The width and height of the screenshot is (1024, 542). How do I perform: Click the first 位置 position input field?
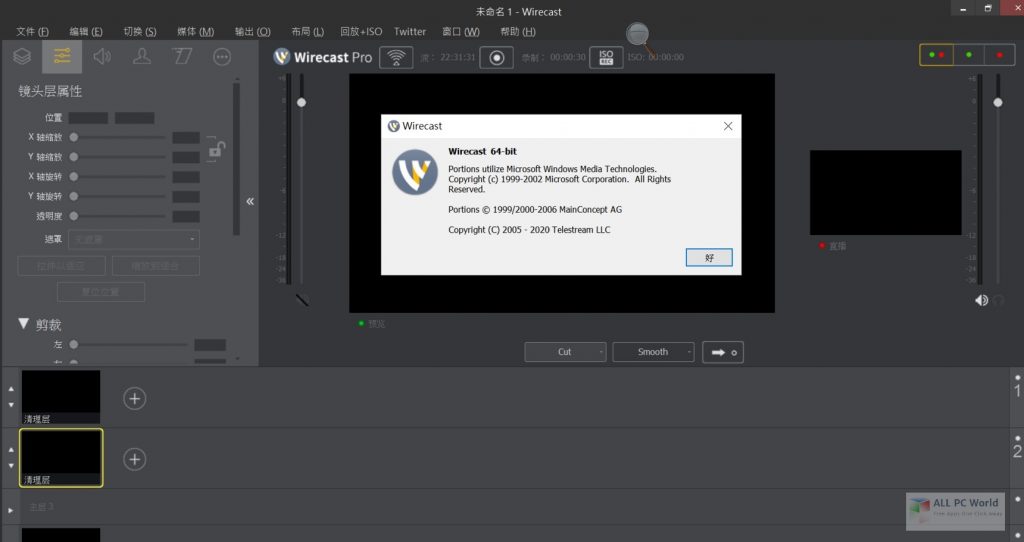[88, 118]
